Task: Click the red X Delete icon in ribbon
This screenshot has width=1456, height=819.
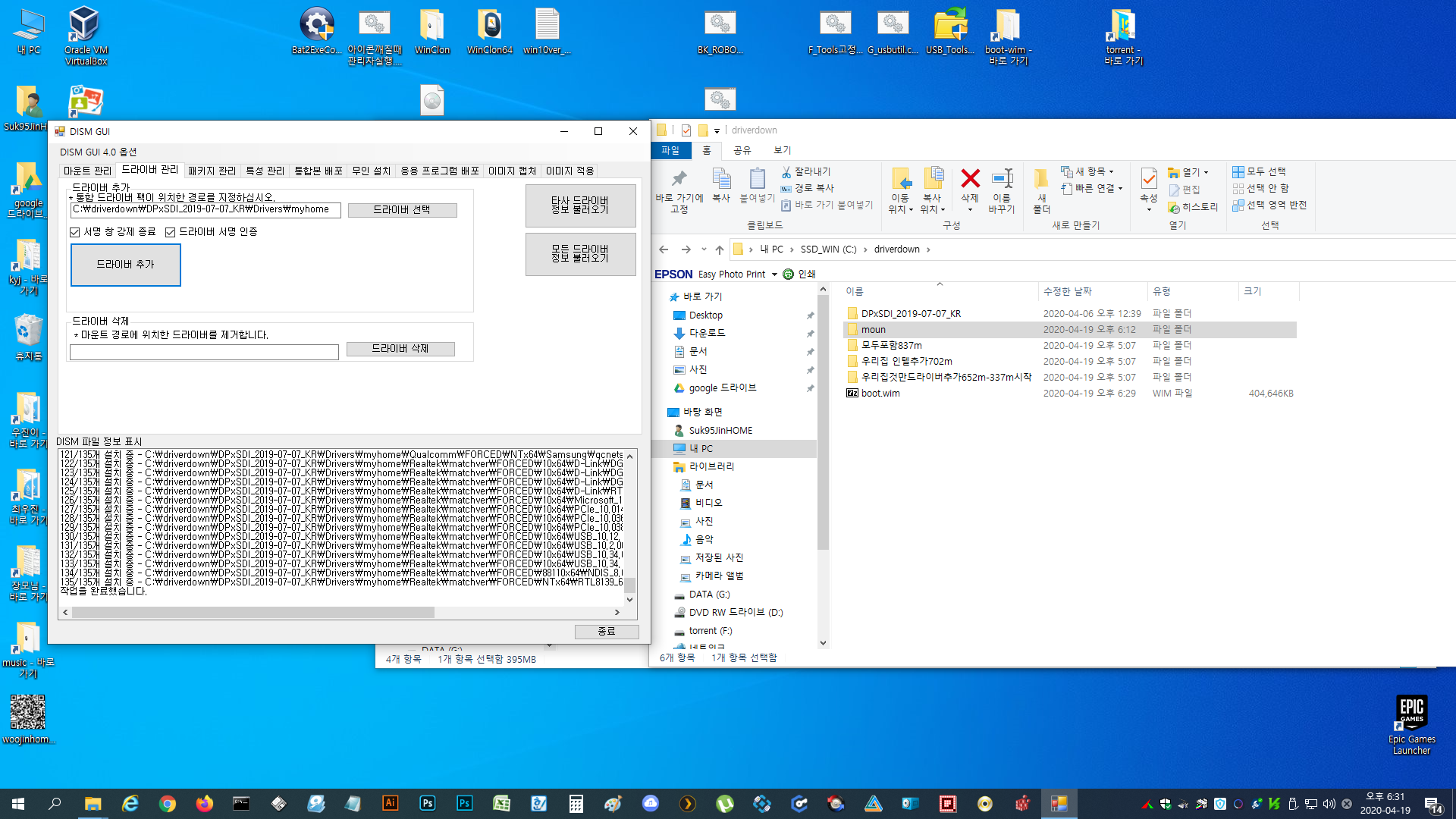Action: click(970, 178)
